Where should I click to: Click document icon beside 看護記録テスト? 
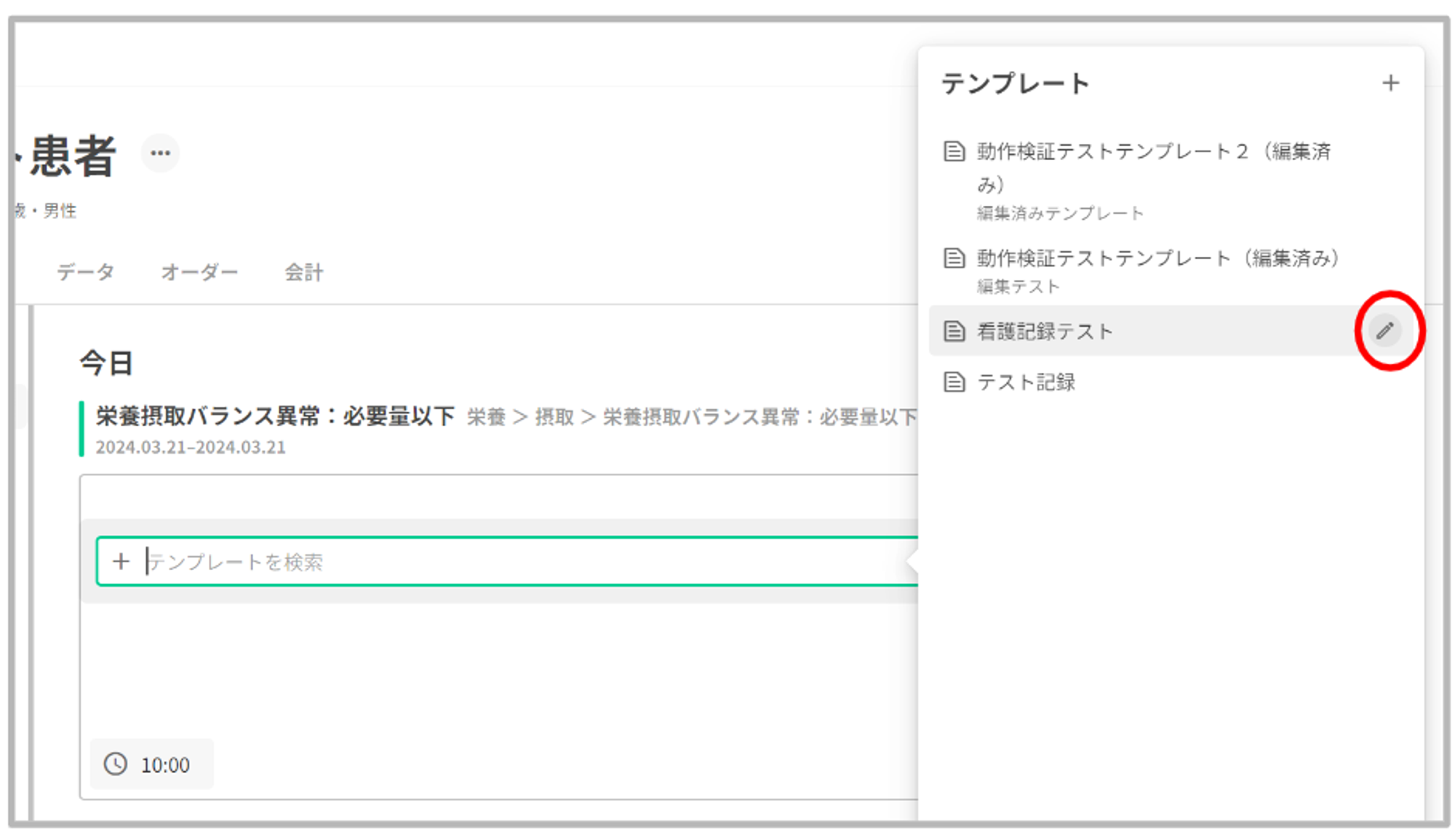click(x=954, y=331)
